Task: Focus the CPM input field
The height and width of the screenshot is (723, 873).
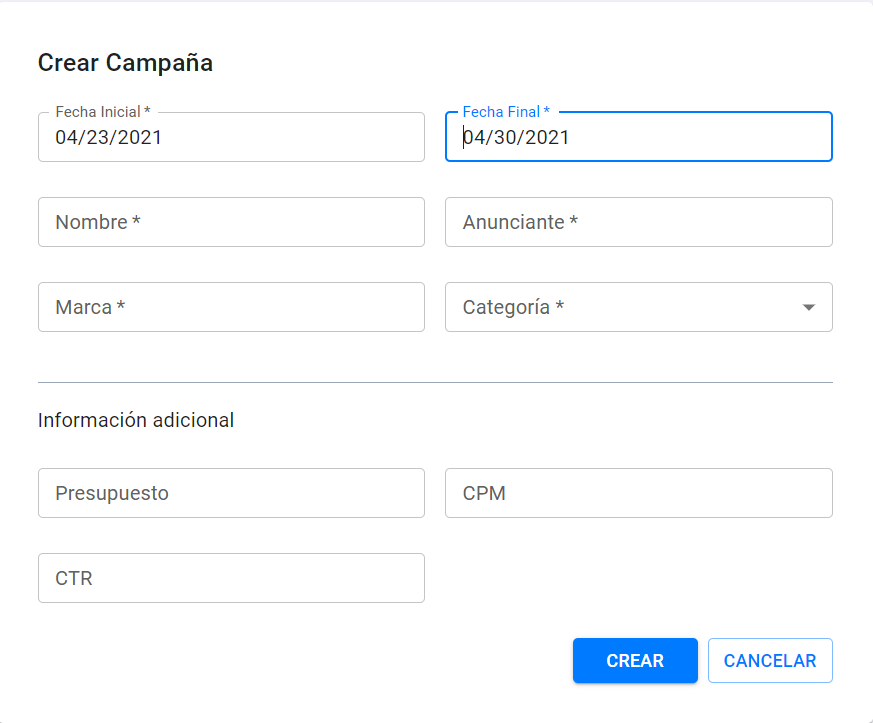Action: point(638,493)
